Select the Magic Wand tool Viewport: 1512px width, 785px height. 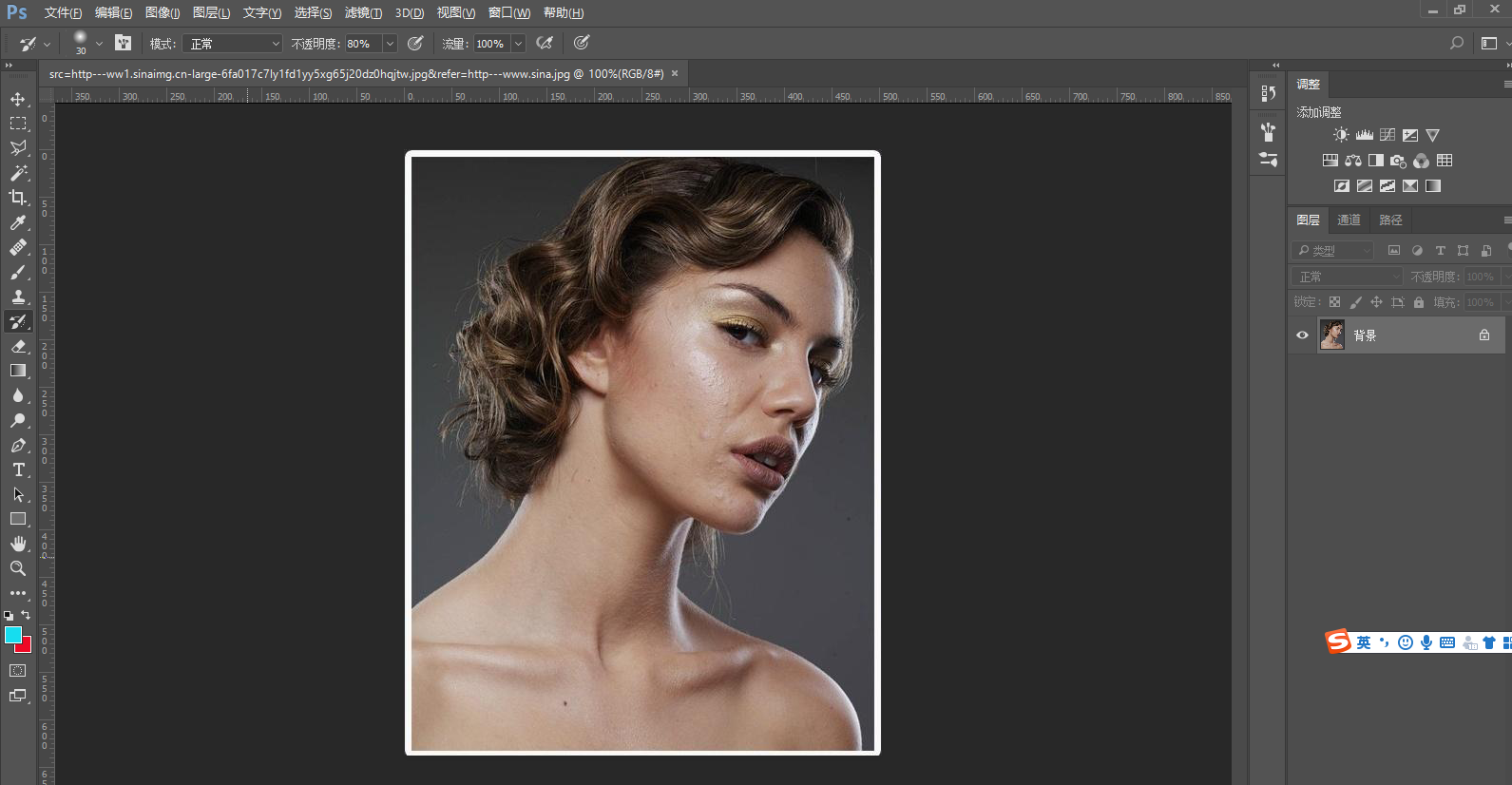click(18, 173)
